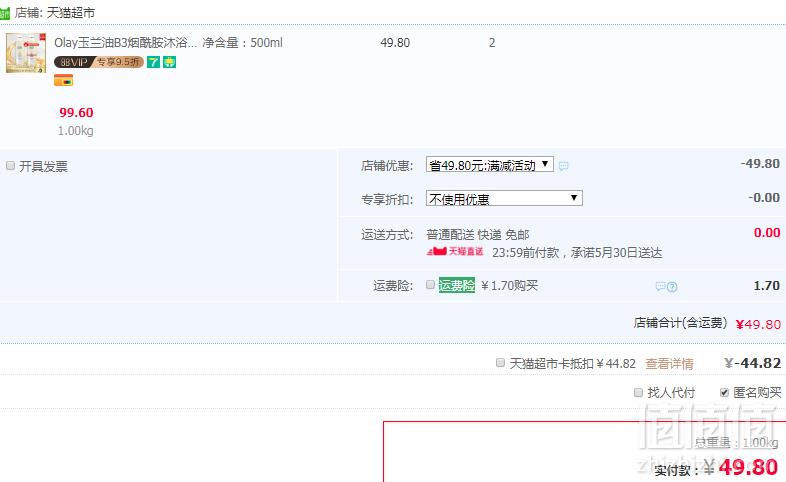Check the 找人代付 option
786x482 pixels.
pyautogui.click(x=638, y=392)
